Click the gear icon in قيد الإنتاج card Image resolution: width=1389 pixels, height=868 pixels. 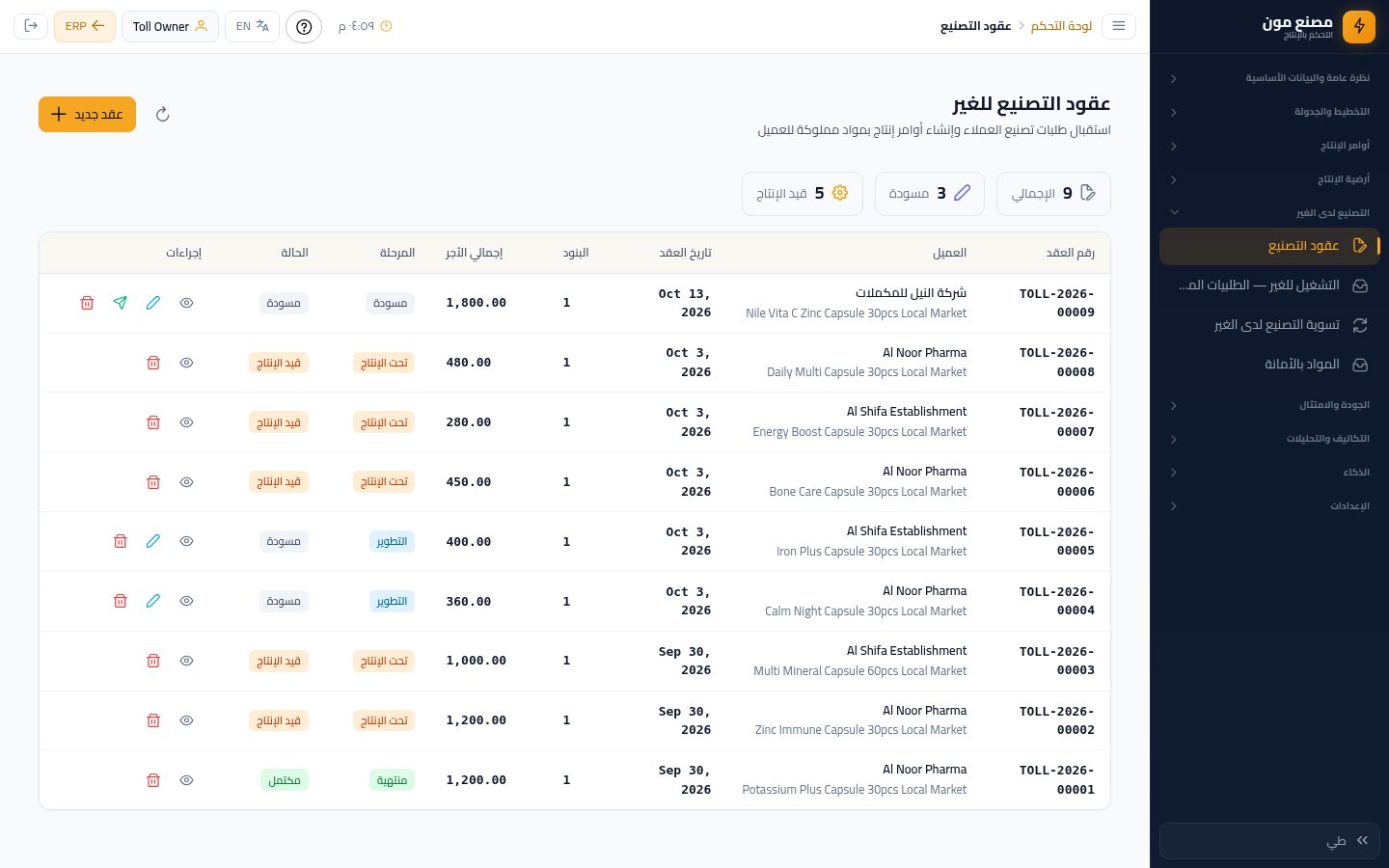click(x=840, y=193)
